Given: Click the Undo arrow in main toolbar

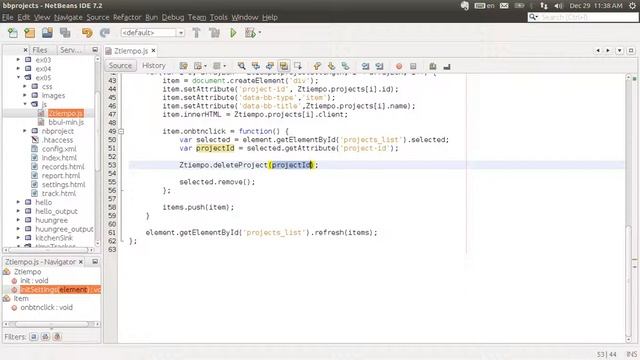Looking at the screenshot, I should (x=87, y=33).
